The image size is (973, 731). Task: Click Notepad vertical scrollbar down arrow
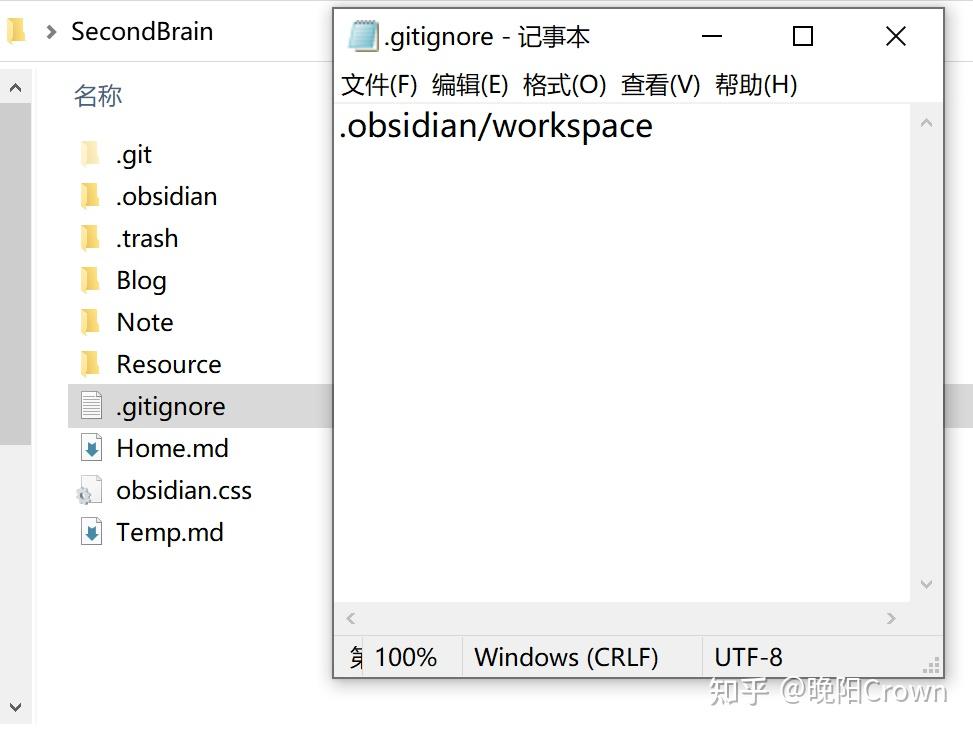[926, 584]
